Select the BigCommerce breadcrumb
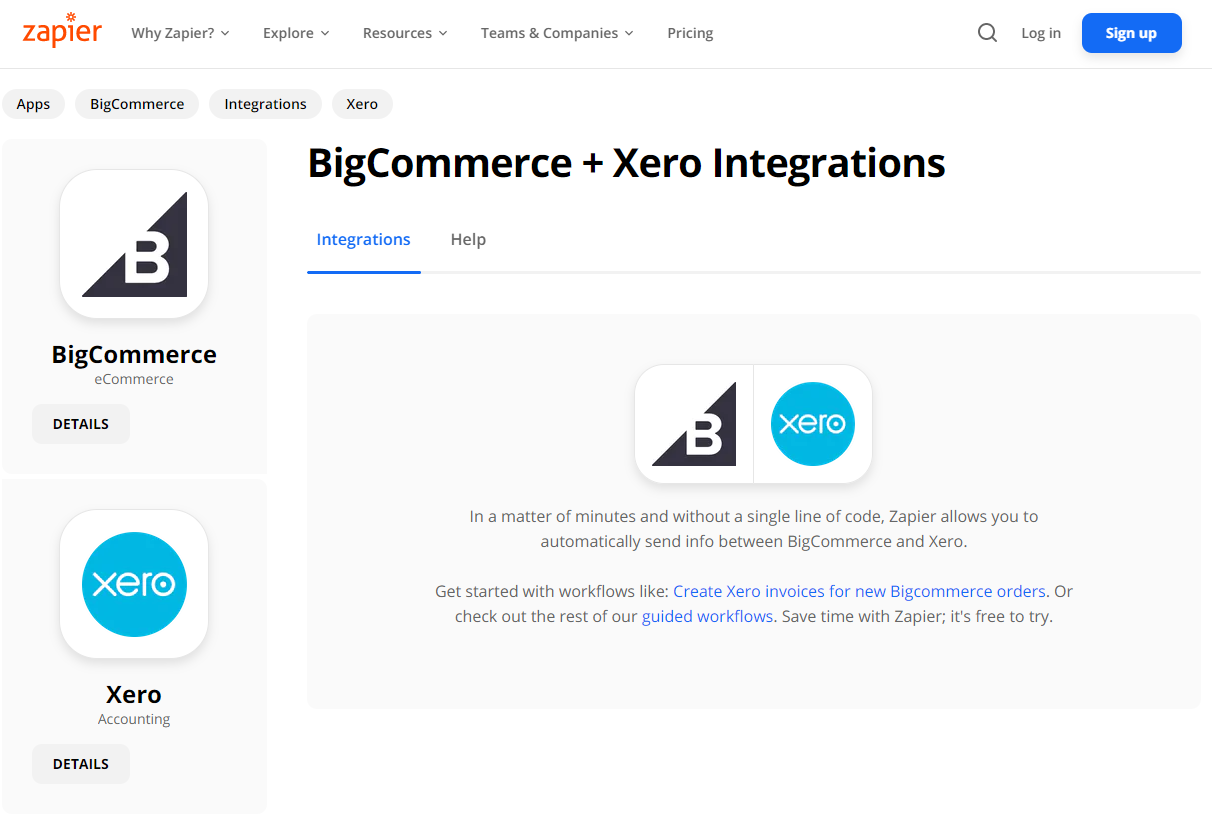The height and width of the screenshot is (822, 1212). (x=137, y=104)
